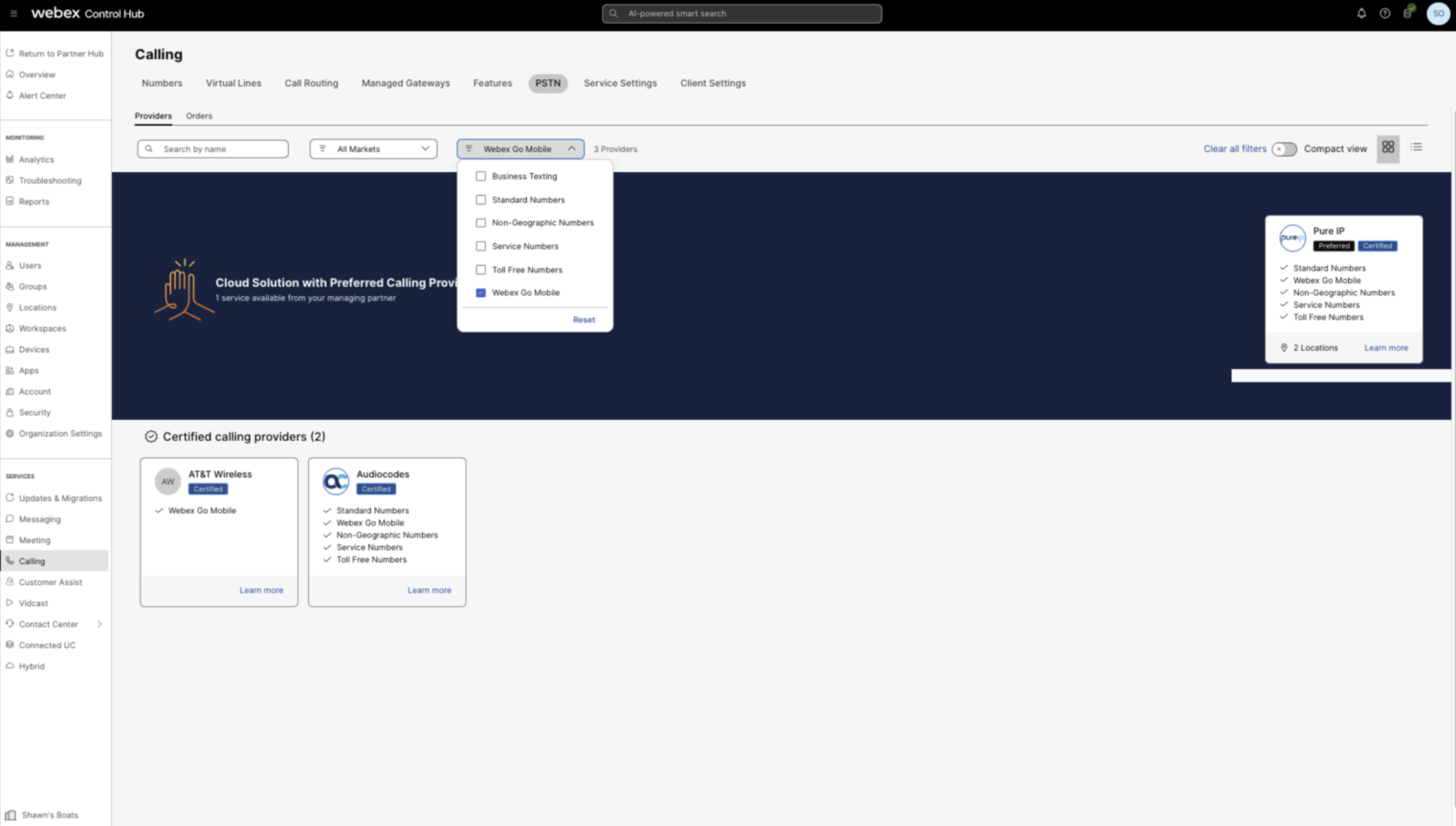Open Security settings in sidebar
Image resolution: width=1456 pixels, height=826 pixels.
coord(35,412)
